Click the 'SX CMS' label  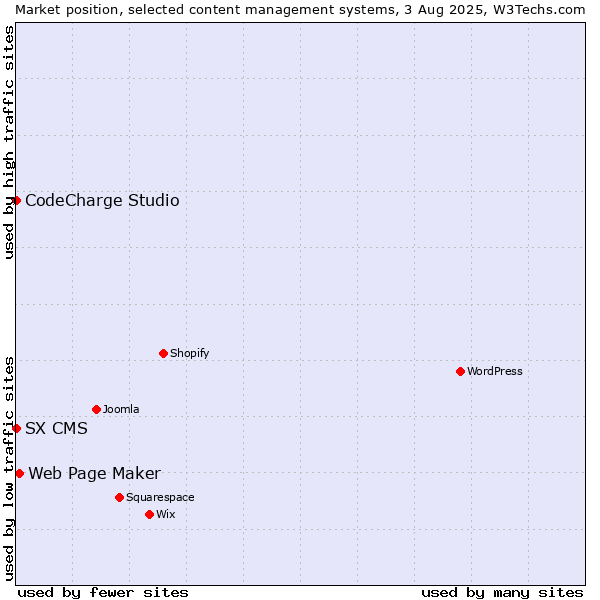click(56, 428)
